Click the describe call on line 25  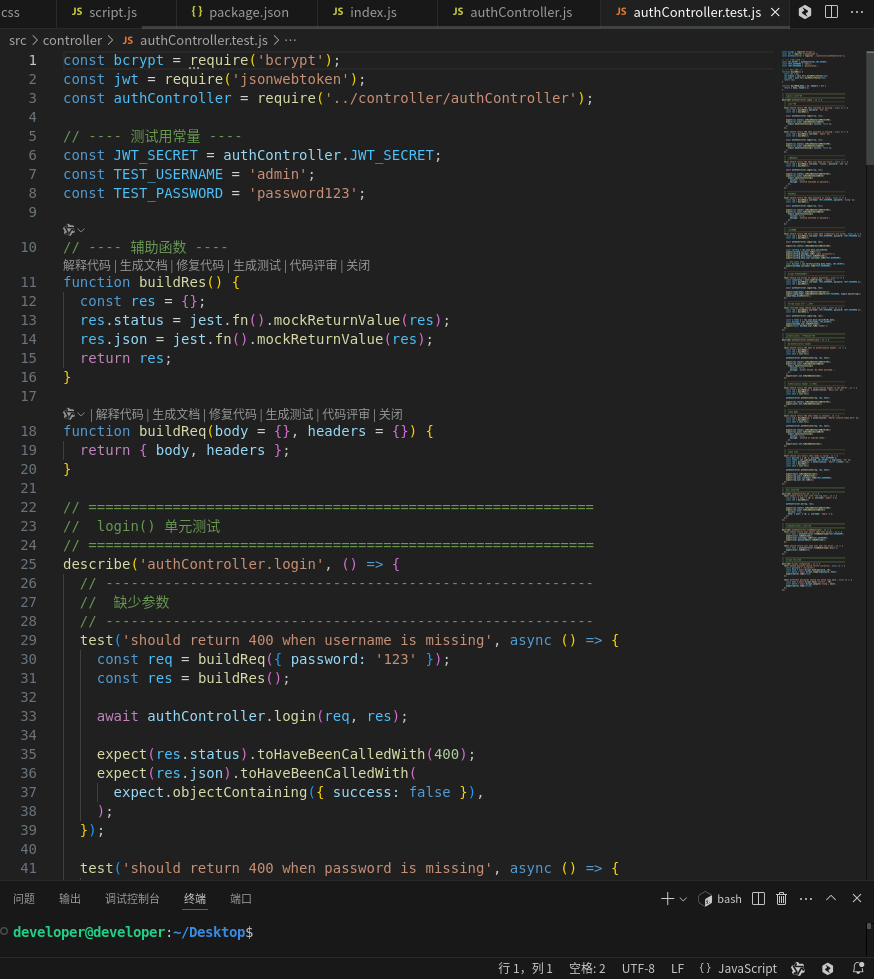tap(97, 564)
